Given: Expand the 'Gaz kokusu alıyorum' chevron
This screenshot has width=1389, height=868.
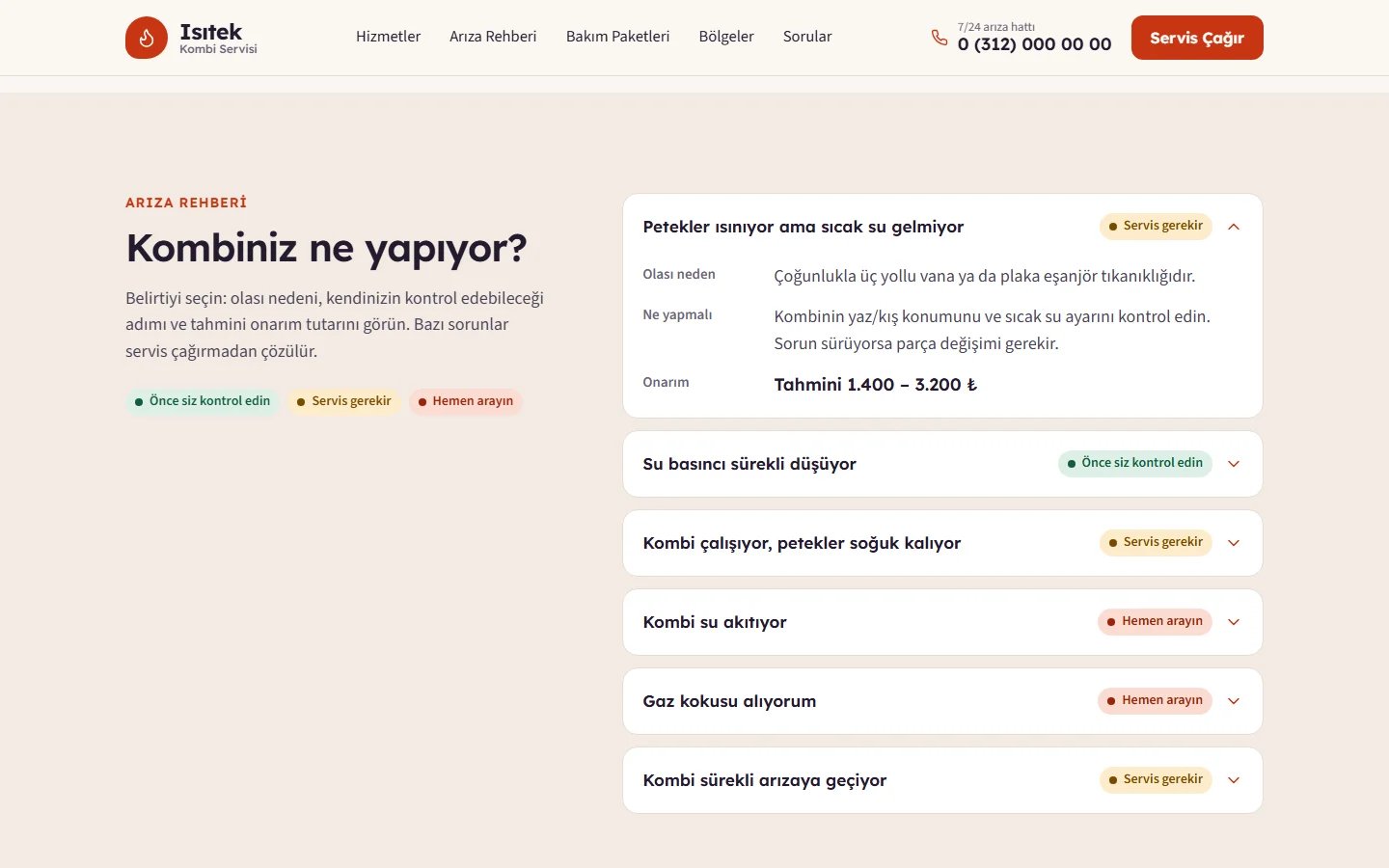Looking at the screenshot, I should (x=1234, y=701).
